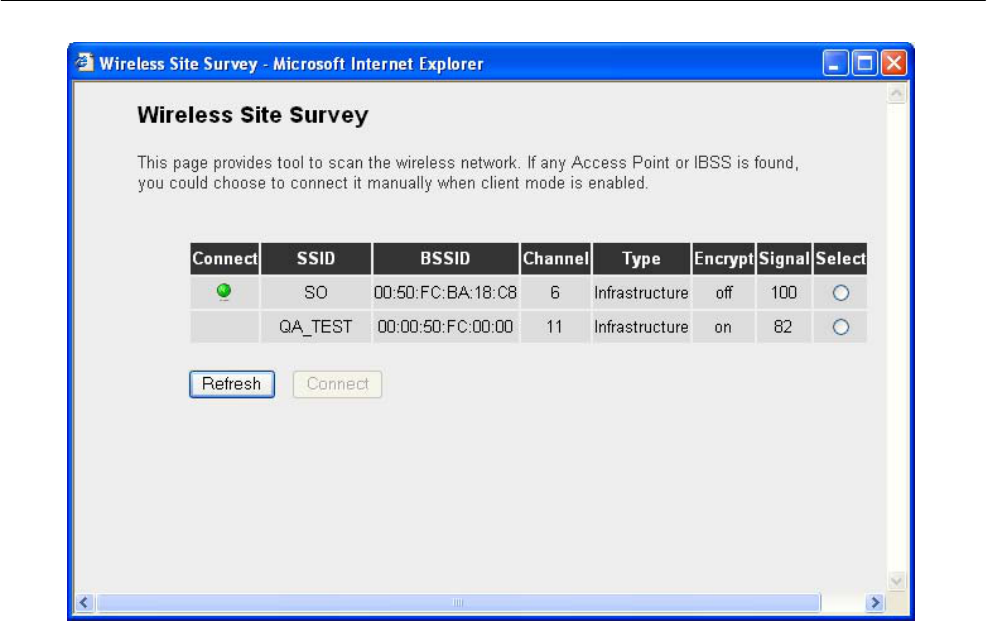Select the radio button for QA_TEST network
The image size is (987, 621).
click(x=840, y=327)
